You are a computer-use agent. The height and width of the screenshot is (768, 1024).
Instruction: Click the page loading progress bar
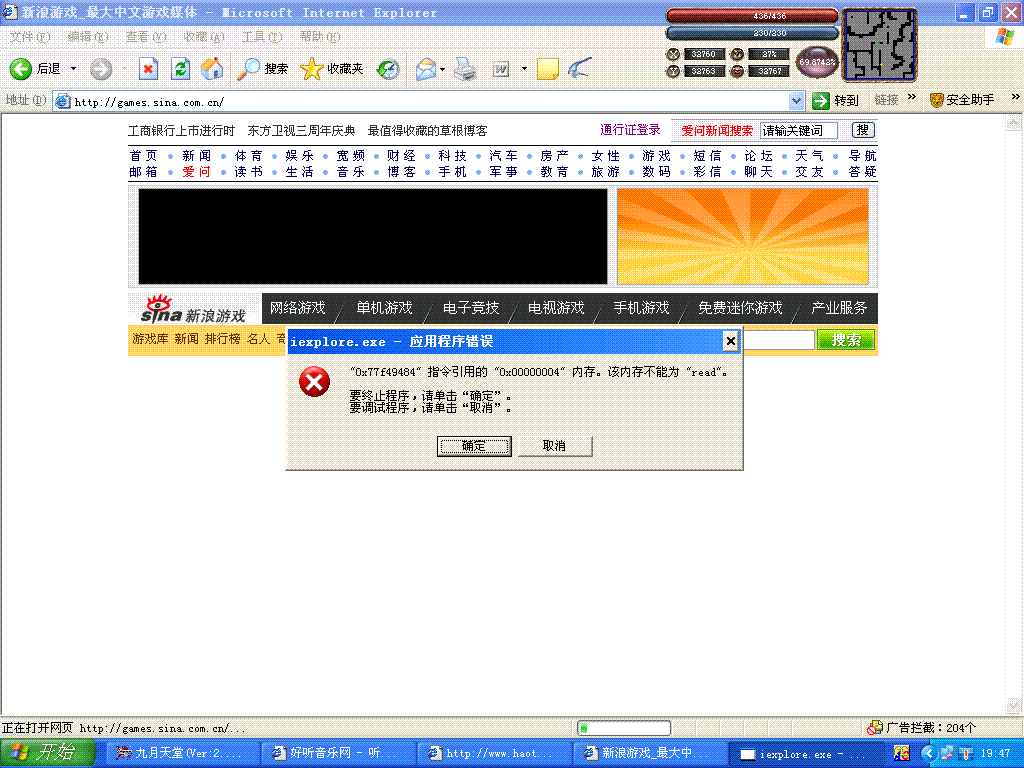[624, 728]
